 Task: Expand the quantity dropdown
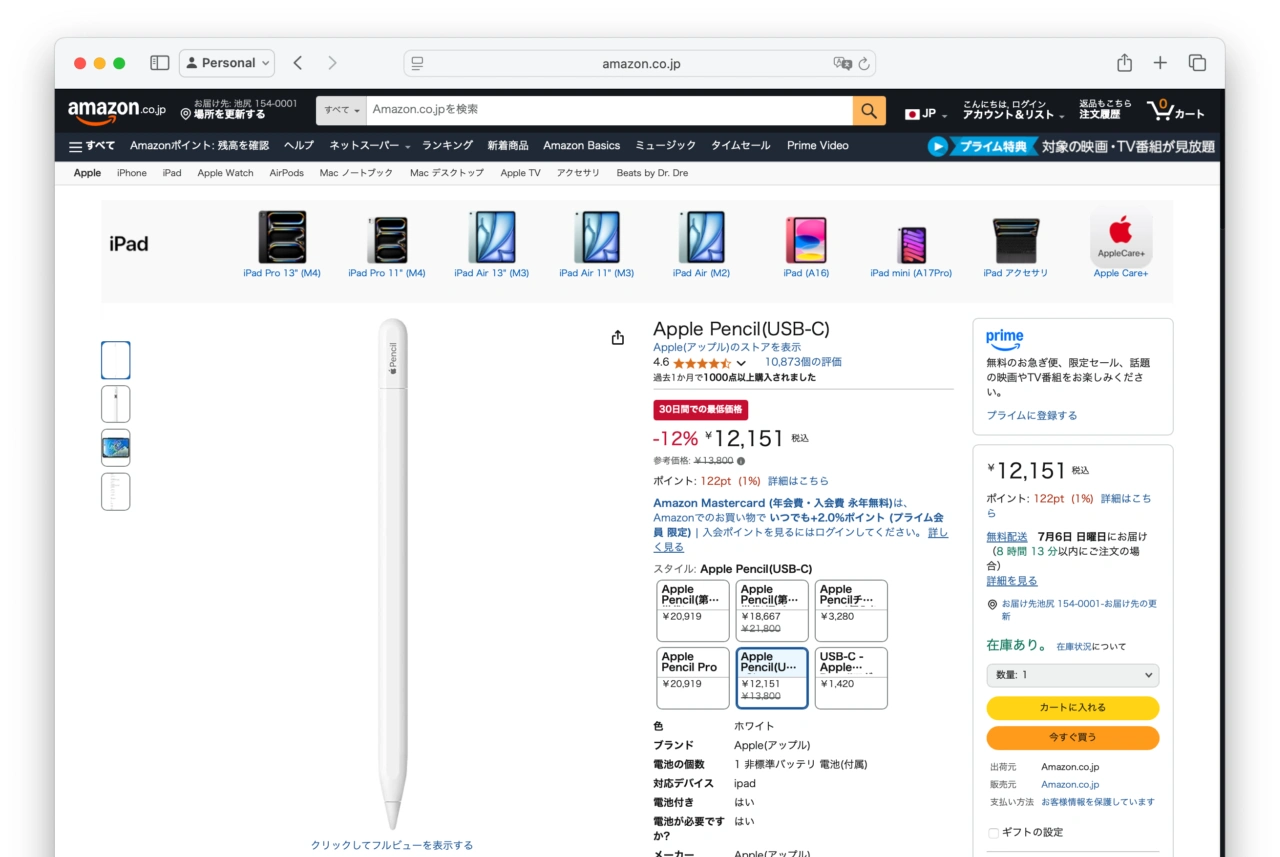(1072, 675)
